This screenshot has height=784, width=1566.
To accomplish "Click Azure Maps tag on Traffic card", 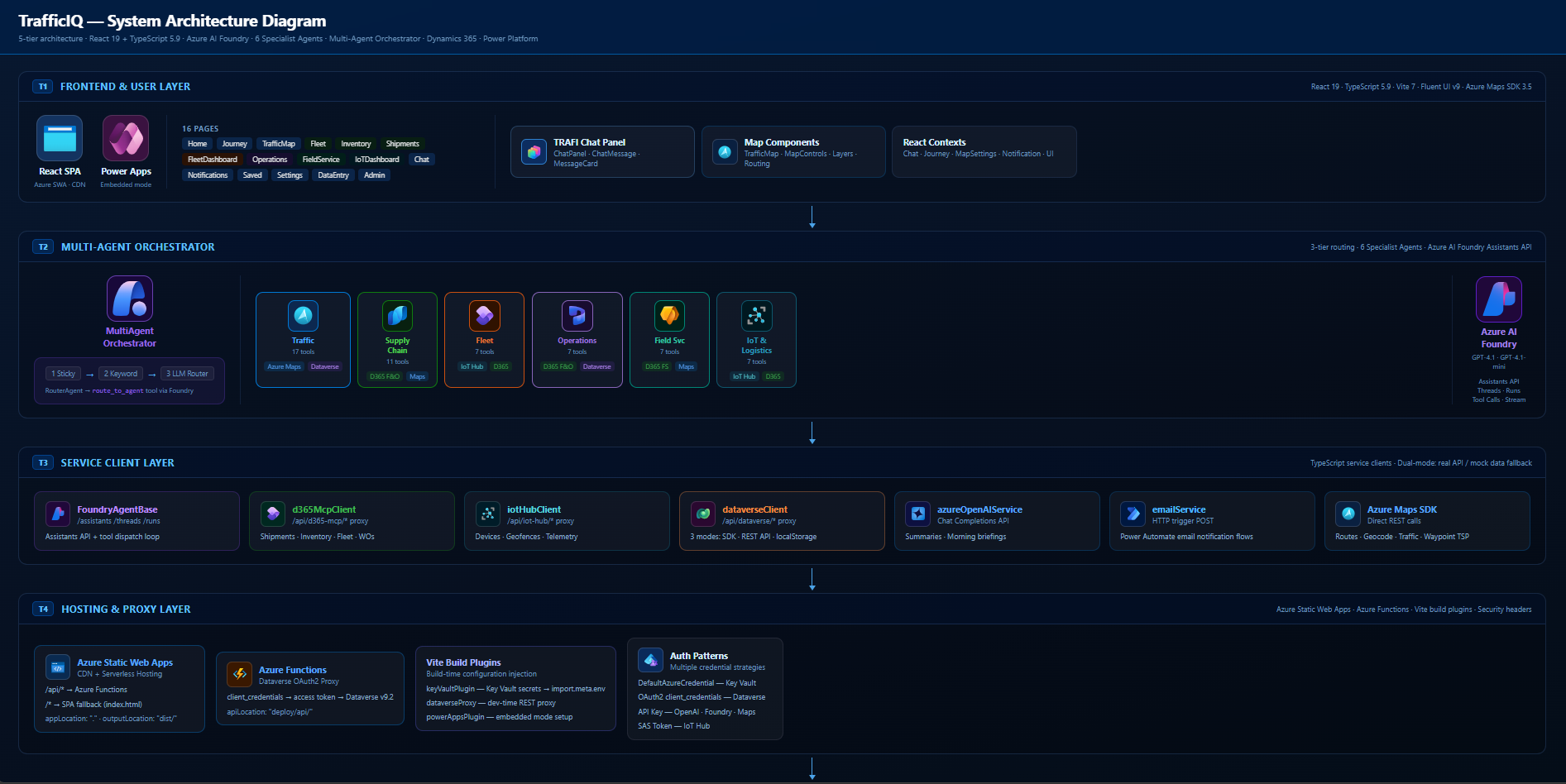I will point(285,366).
